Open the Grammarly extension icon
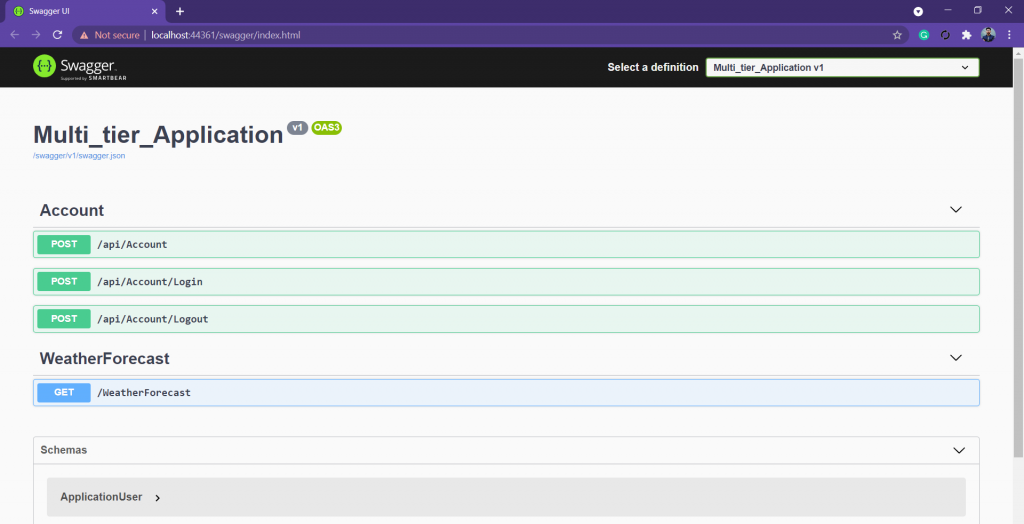 coord(923,35)
